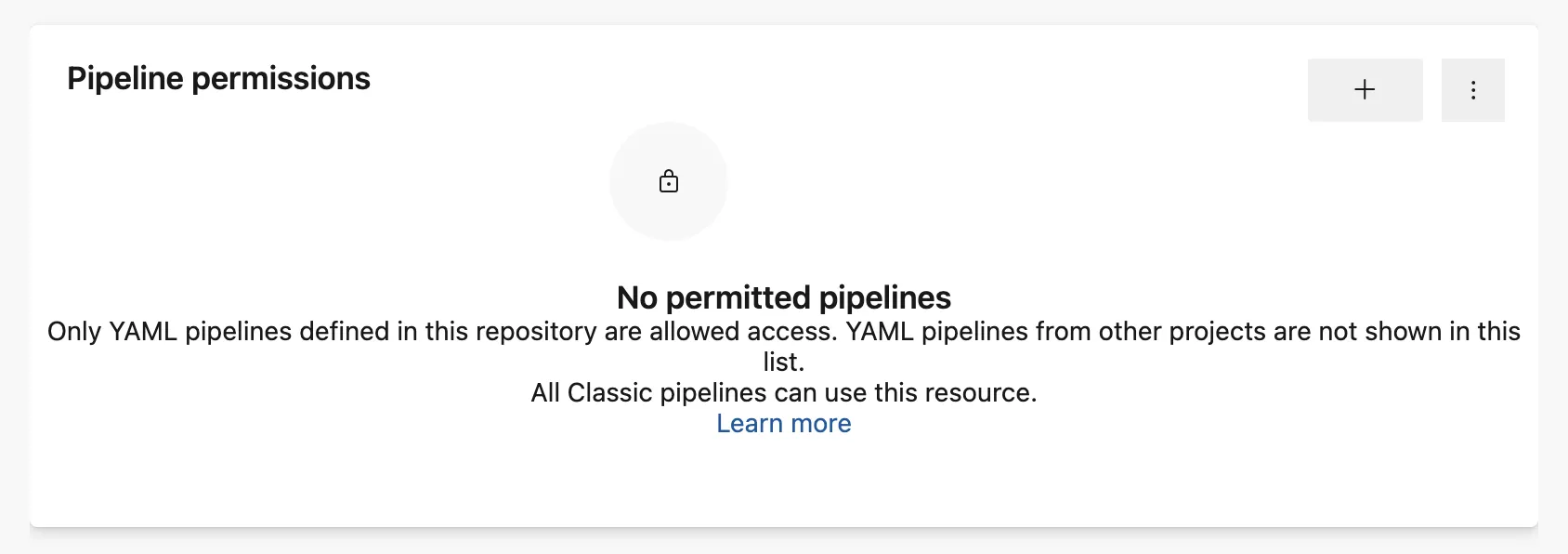This screenshot has height=554, width=1568.
Task: Click the No permitted pipelines title
Action: (x=784, y=297)
